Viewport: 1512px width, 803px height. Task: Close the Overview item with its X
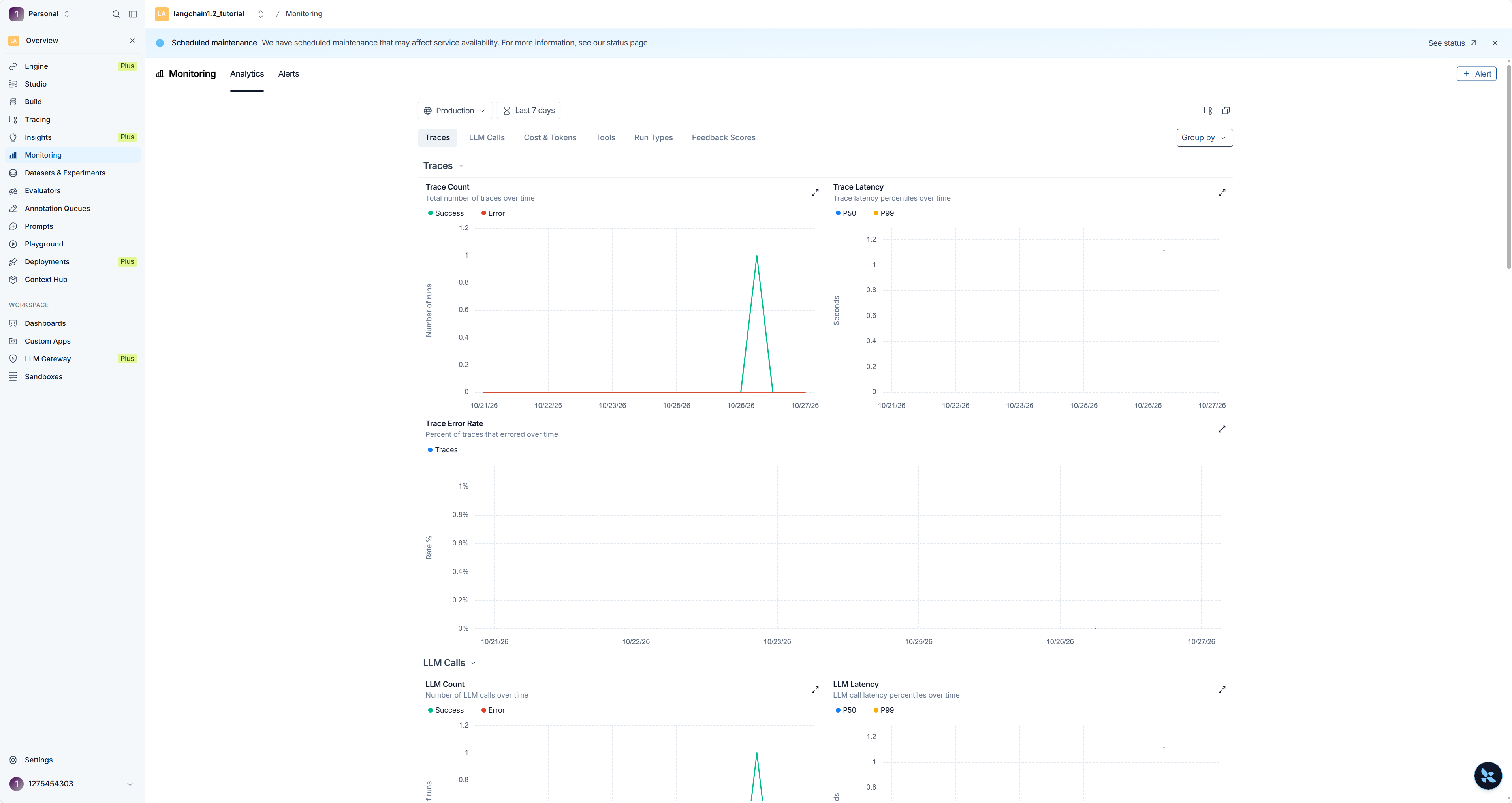tap(132, 41)
